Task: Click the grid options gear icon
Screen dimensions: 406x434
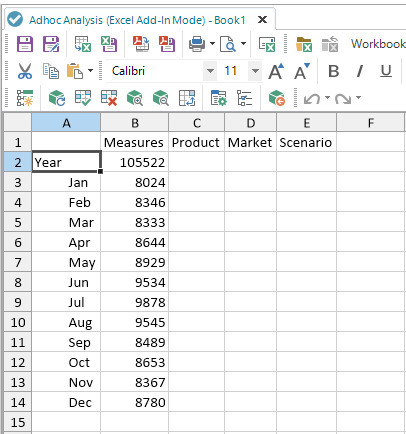Action: [x=219, y=98]
